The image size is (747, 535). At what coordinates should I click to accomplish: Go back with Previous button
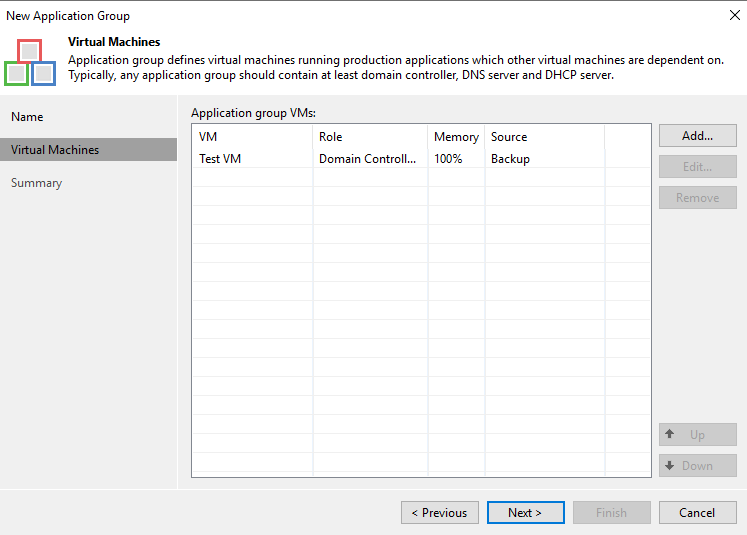[440, 513]
